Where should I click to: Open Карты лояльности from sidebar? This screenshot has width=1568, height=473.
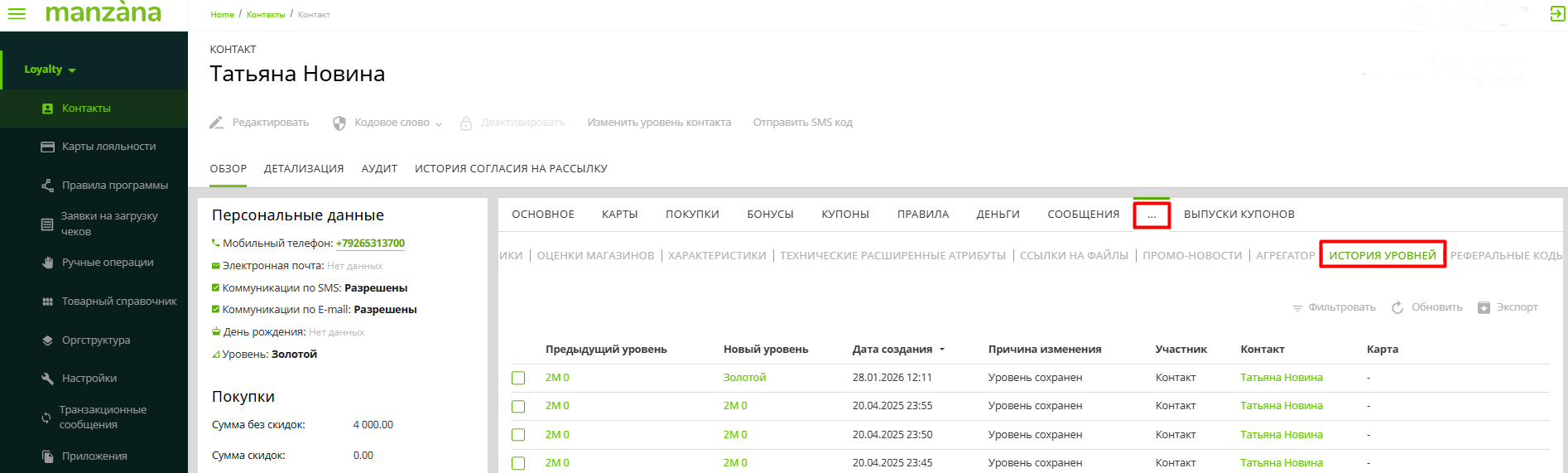pyautogui.click(x=108, y=147)
